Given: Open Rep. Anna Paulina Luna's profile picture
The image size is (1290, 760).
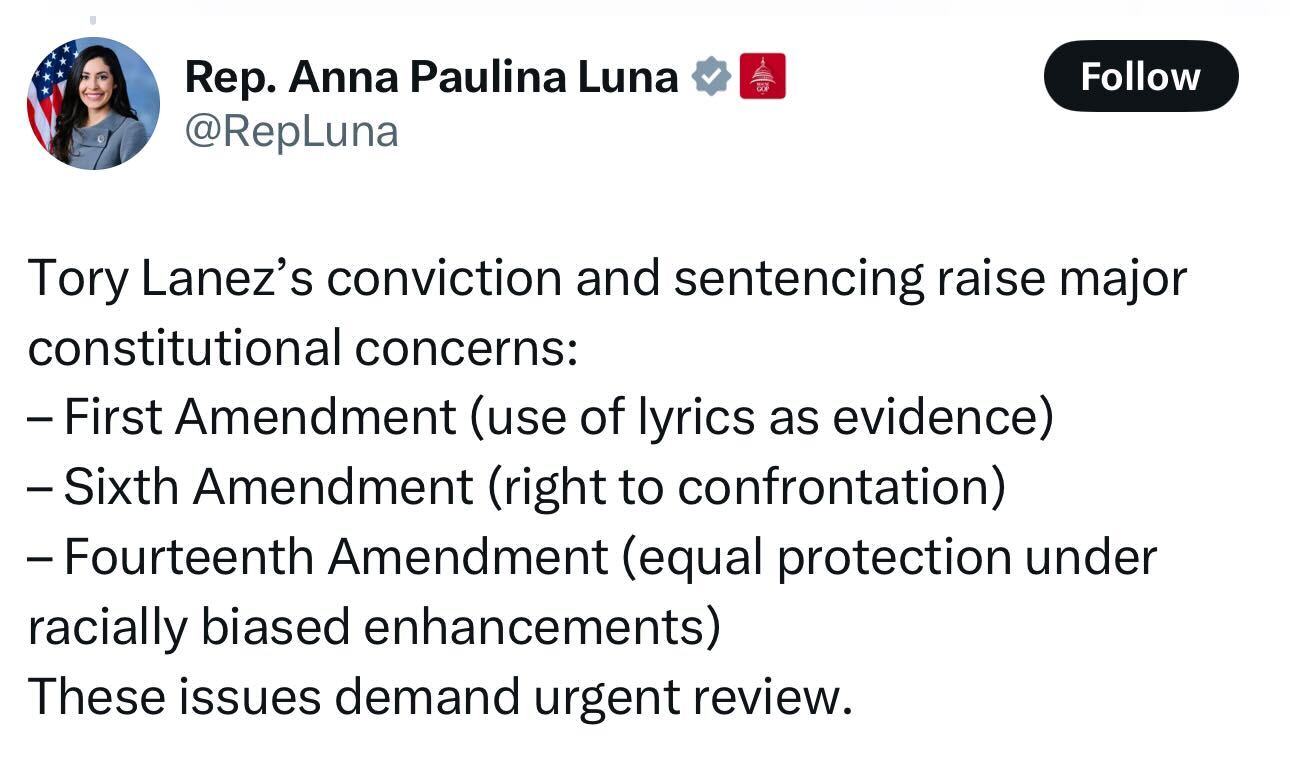Looking at the screenshot, I should pos(93,103).
